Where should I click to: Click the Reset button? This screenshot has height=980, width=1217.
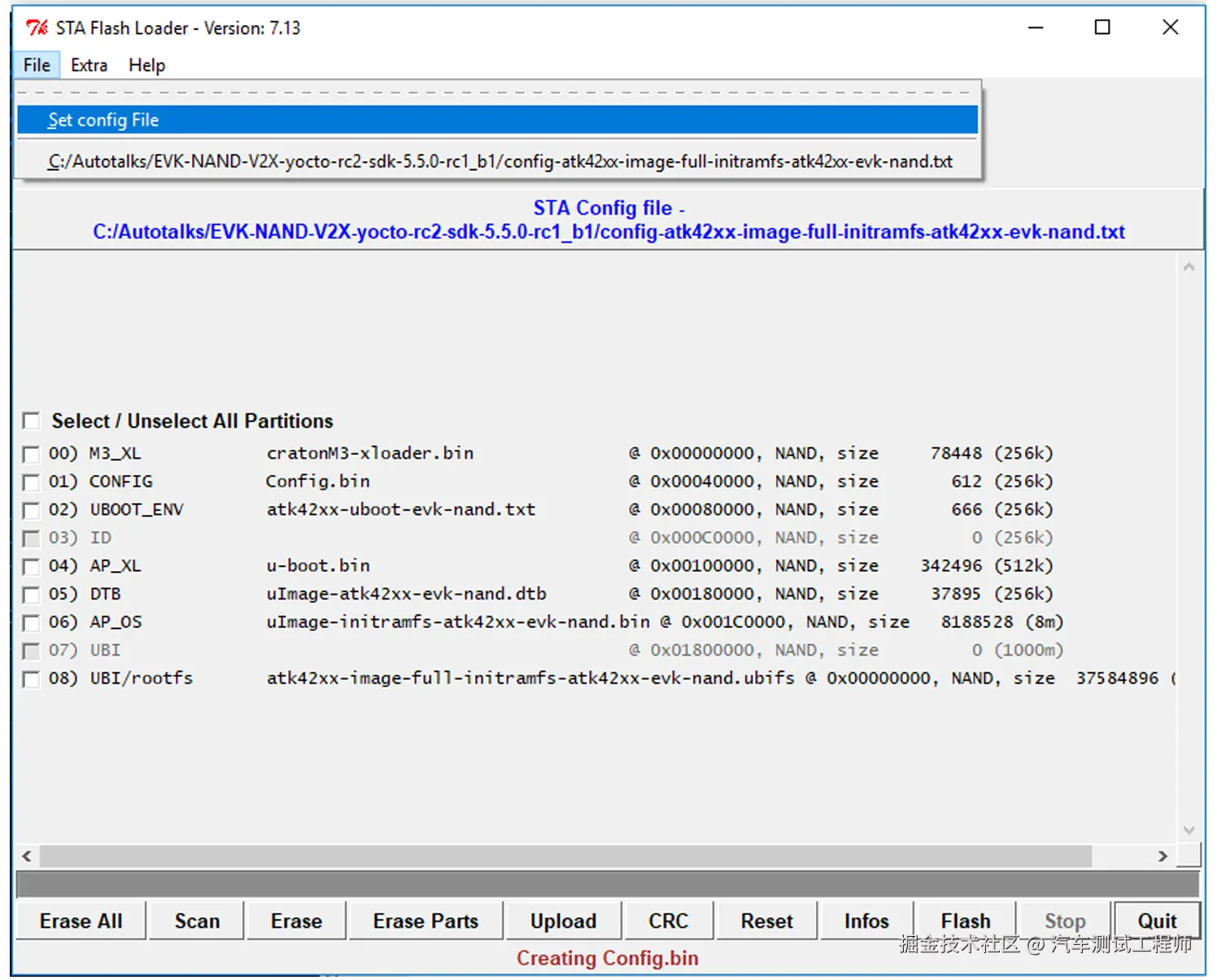click(x=766, y=921)
